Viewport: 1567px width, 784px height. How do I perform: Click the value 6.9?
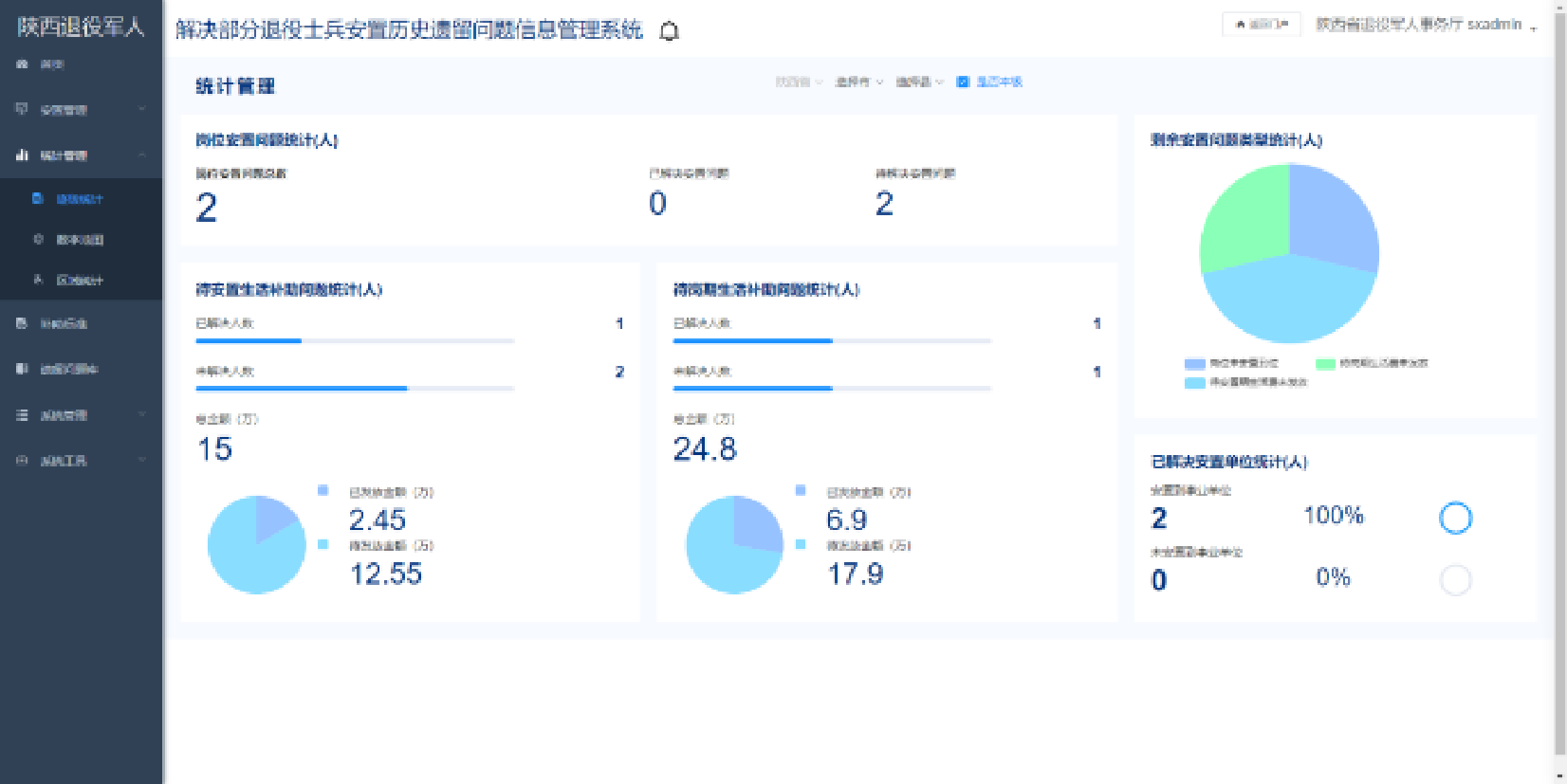[846, 520]
